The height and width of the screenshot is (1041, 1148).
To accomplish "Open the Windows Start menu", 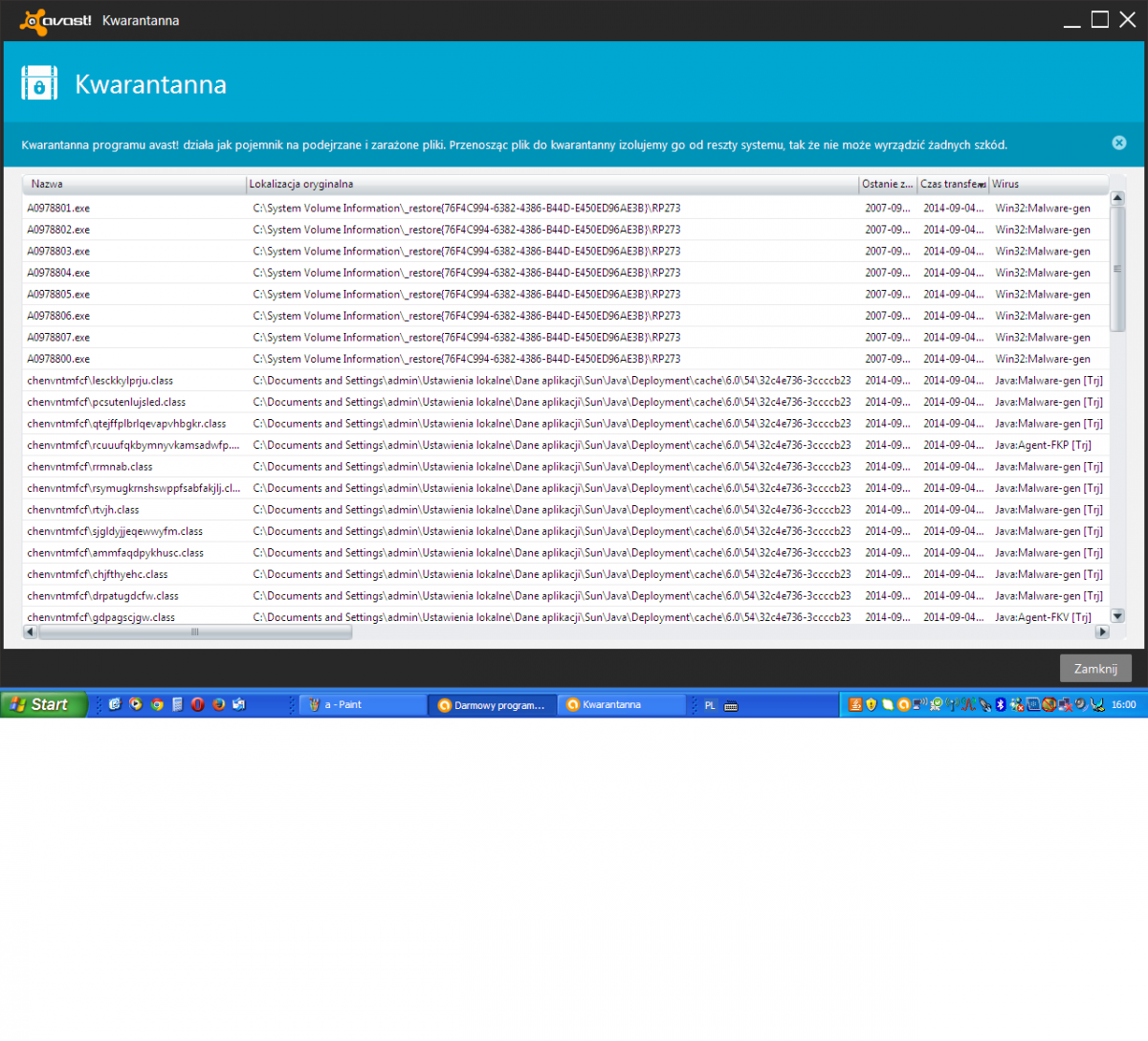I will 44,705.
